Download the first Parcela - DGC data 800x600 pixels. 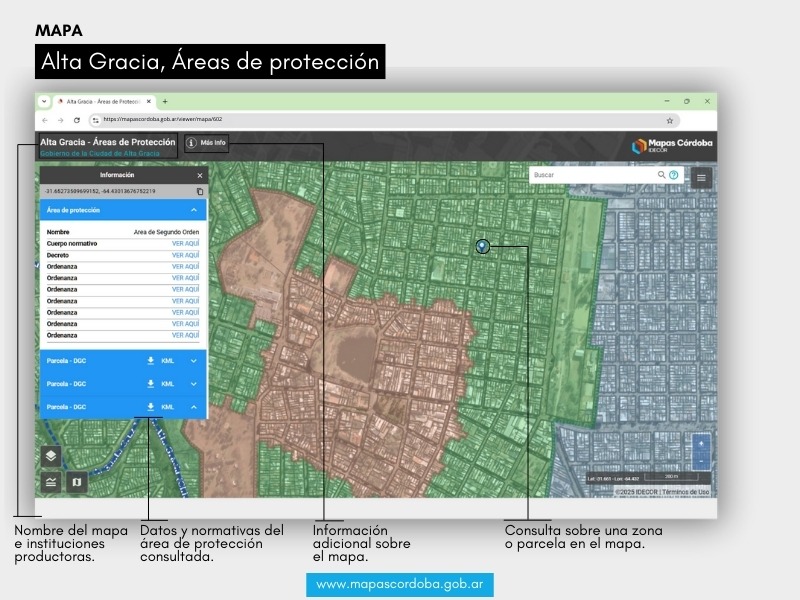(x=150, y=361)
